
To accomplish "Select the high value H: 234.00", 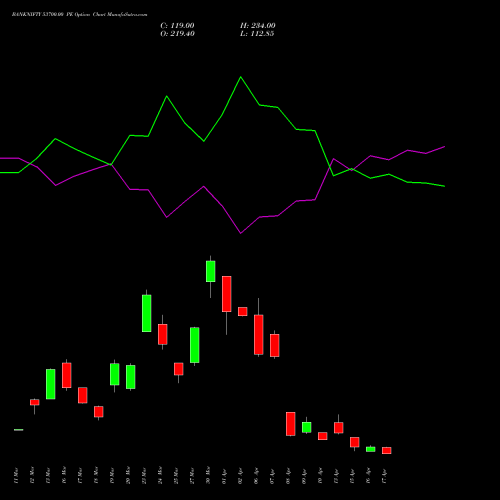I will click(x=258, y=26).
